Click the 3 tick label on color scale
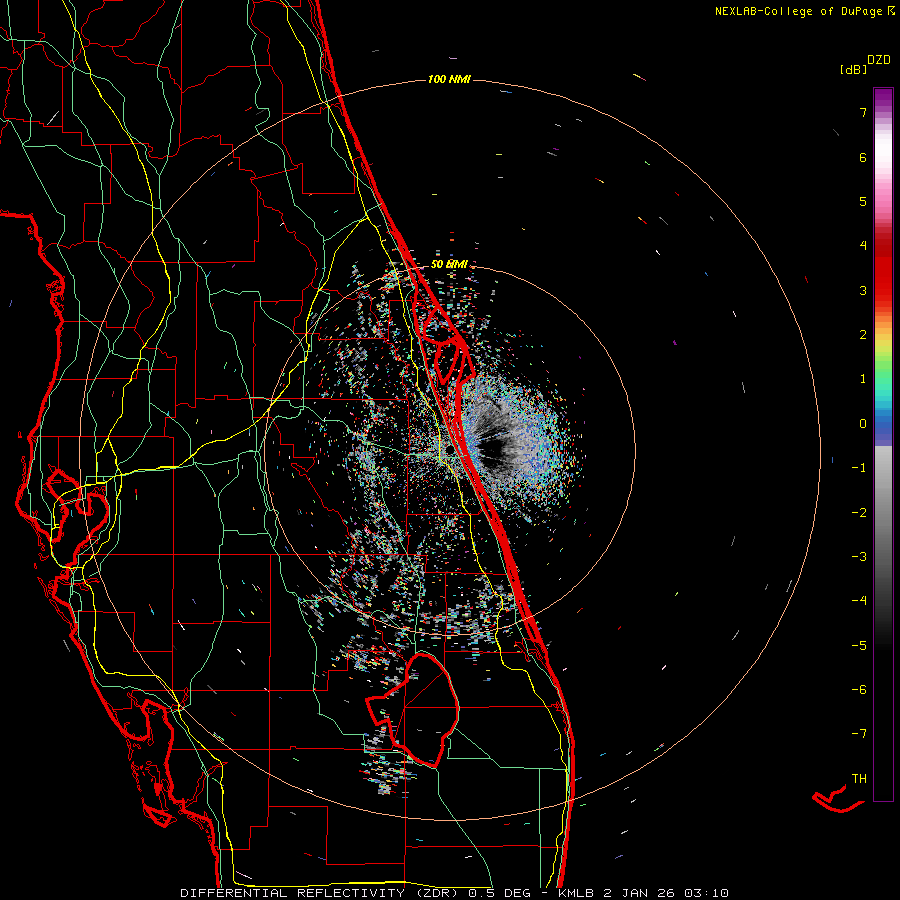The image size is (900, 900). pos(863,290)
